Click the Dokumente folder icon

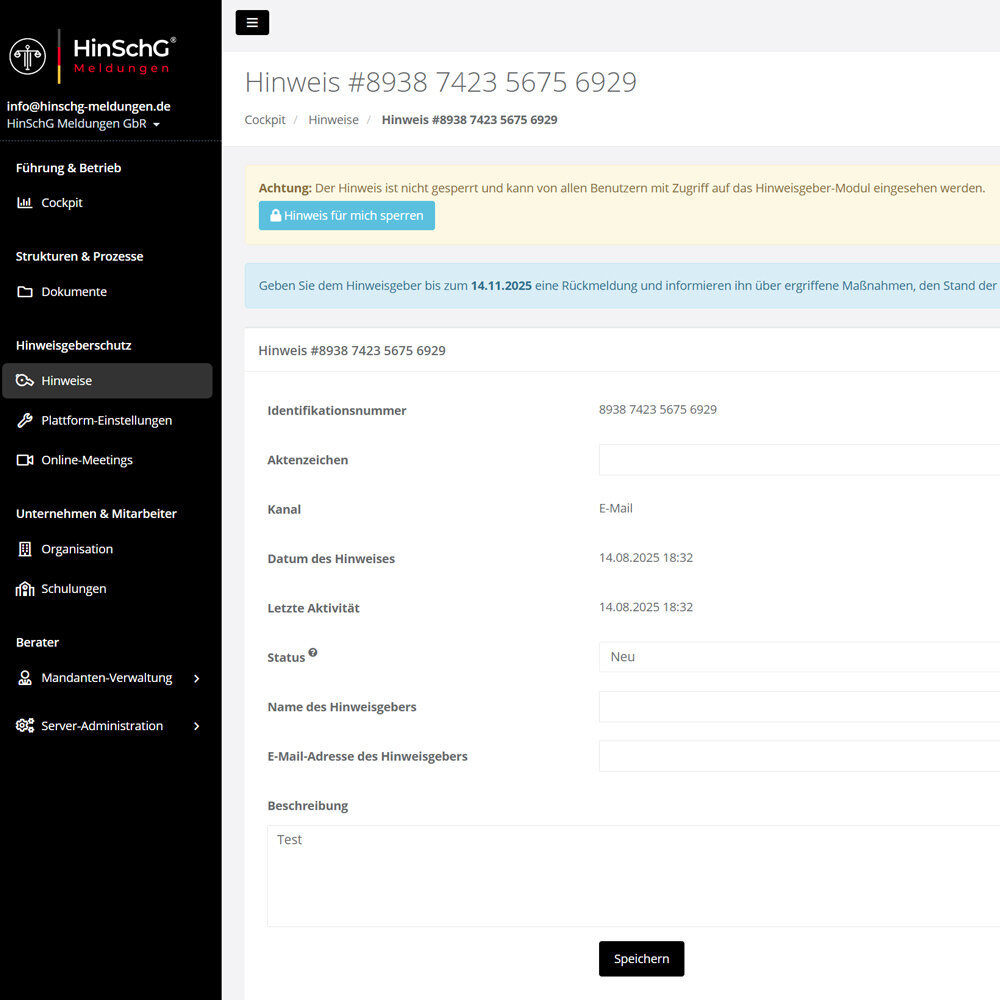[25, 292]
